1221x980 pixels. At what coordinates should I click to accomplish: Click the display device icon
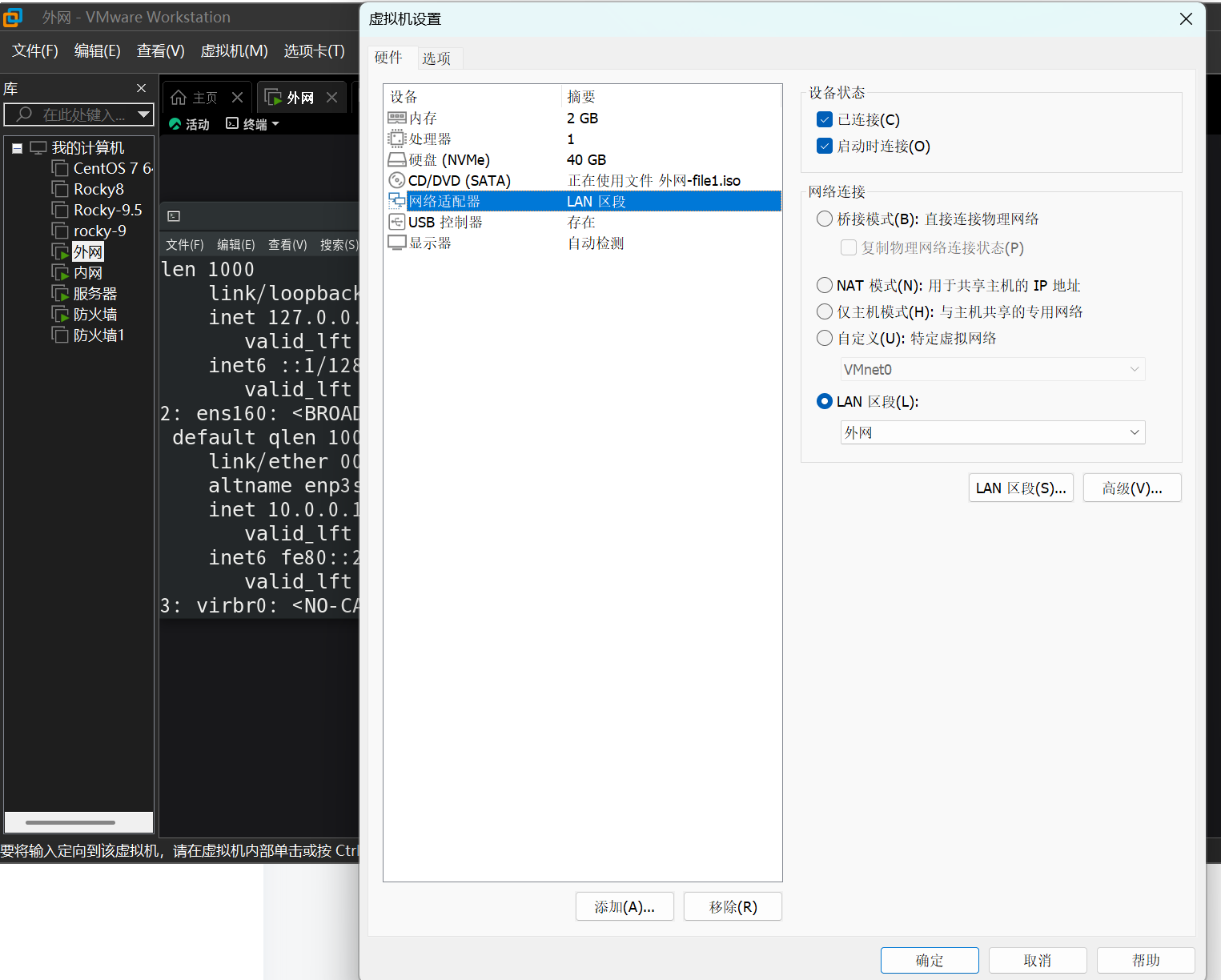click(x=397, y=243)
